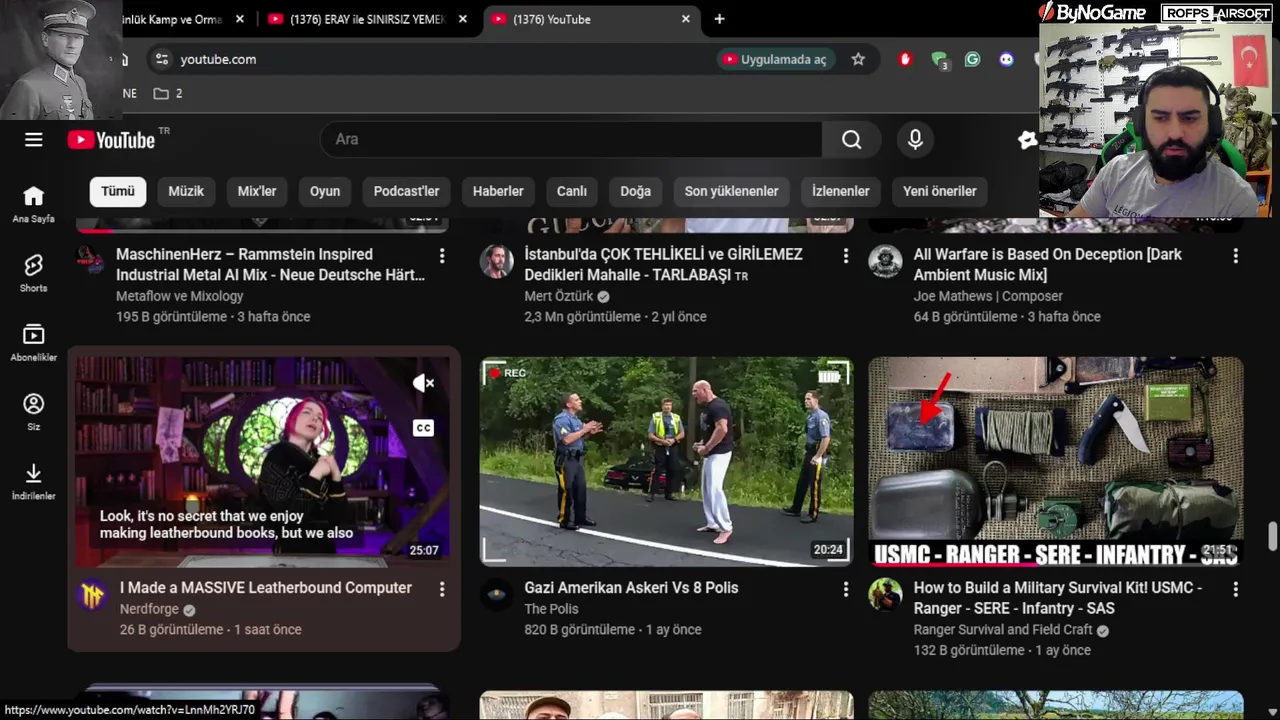Select the Podcast'ler filter chip
This screenshot has width=1280, height=720.
[x=407, y=191]
